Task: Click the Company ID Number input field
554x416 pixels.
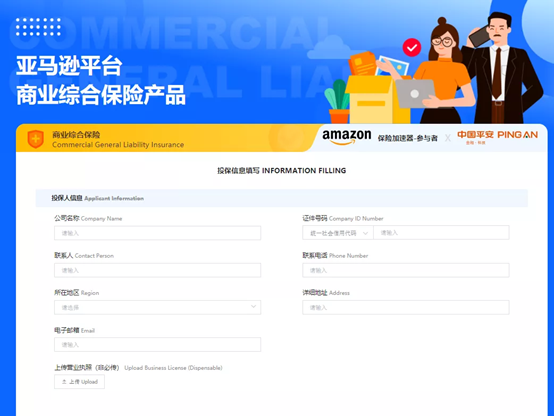Action: [x=441, y=233]
